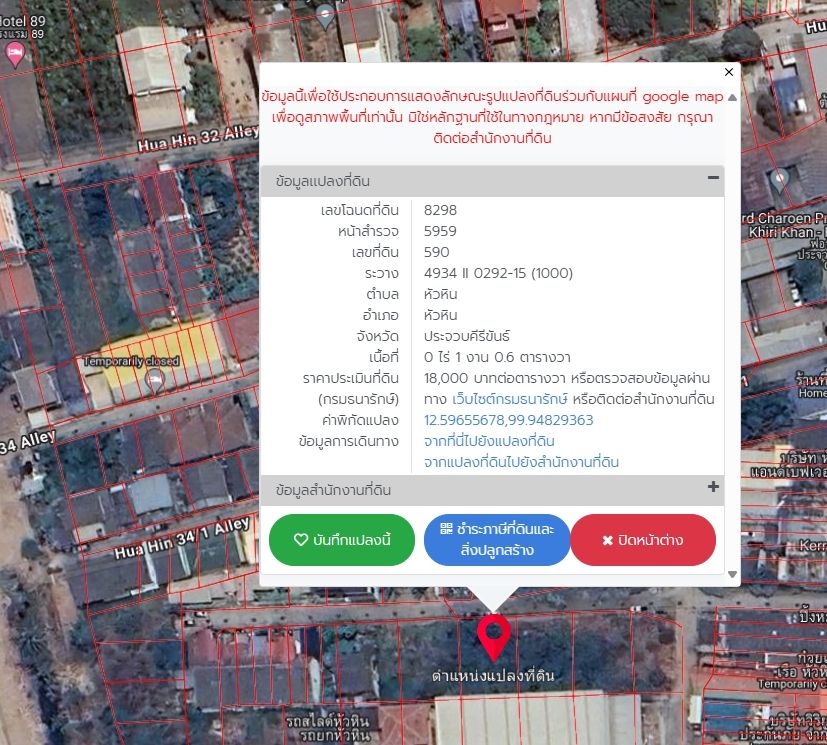Click the blue ชำระภาษีที่ดินและสิ่งปลูกสร้าง button
827x745 pixels.
coord(497,539)
